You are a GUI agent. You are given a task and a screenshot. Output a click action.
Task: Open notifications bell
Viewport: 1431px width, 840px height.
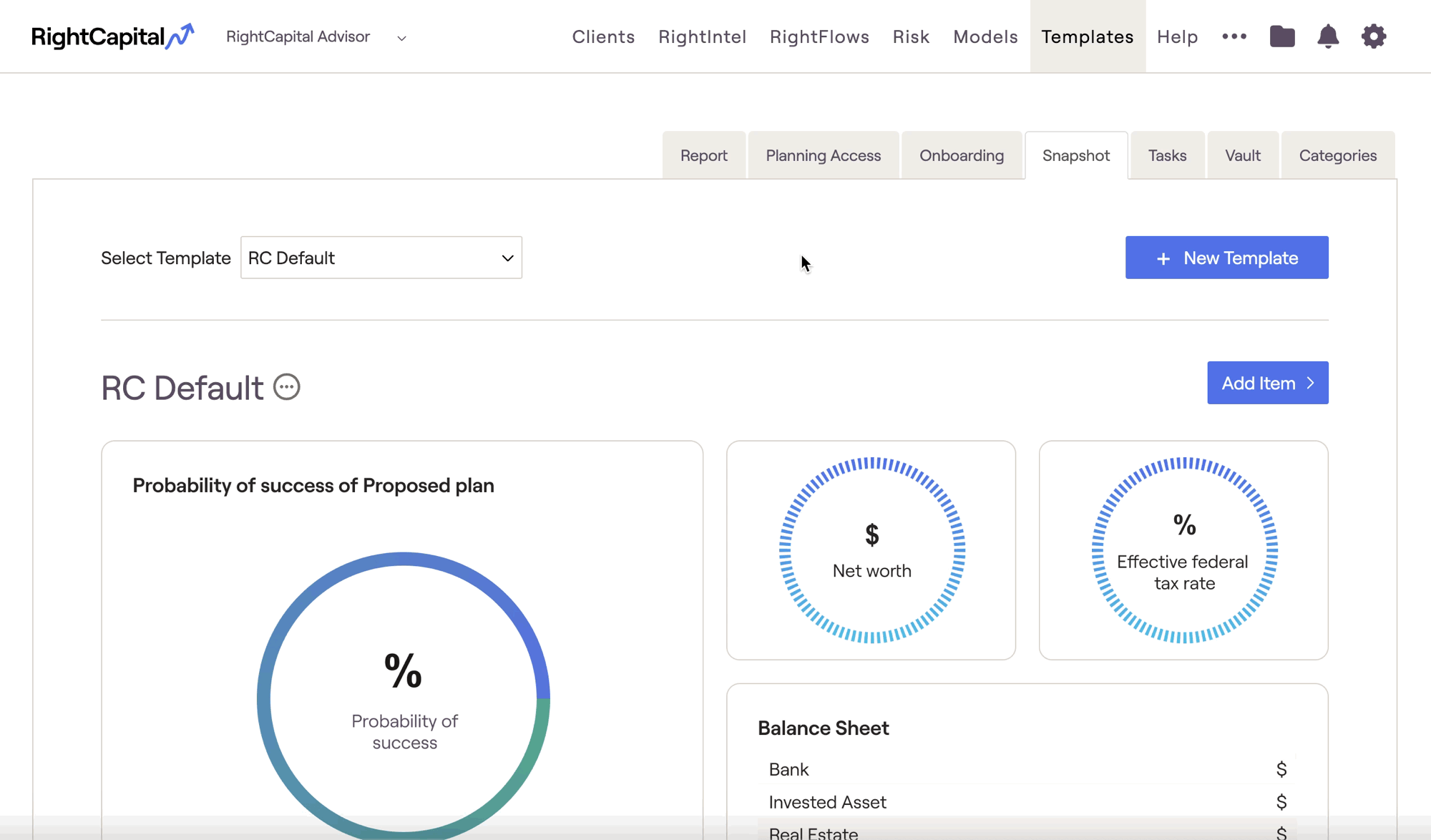coord(1328,36)
